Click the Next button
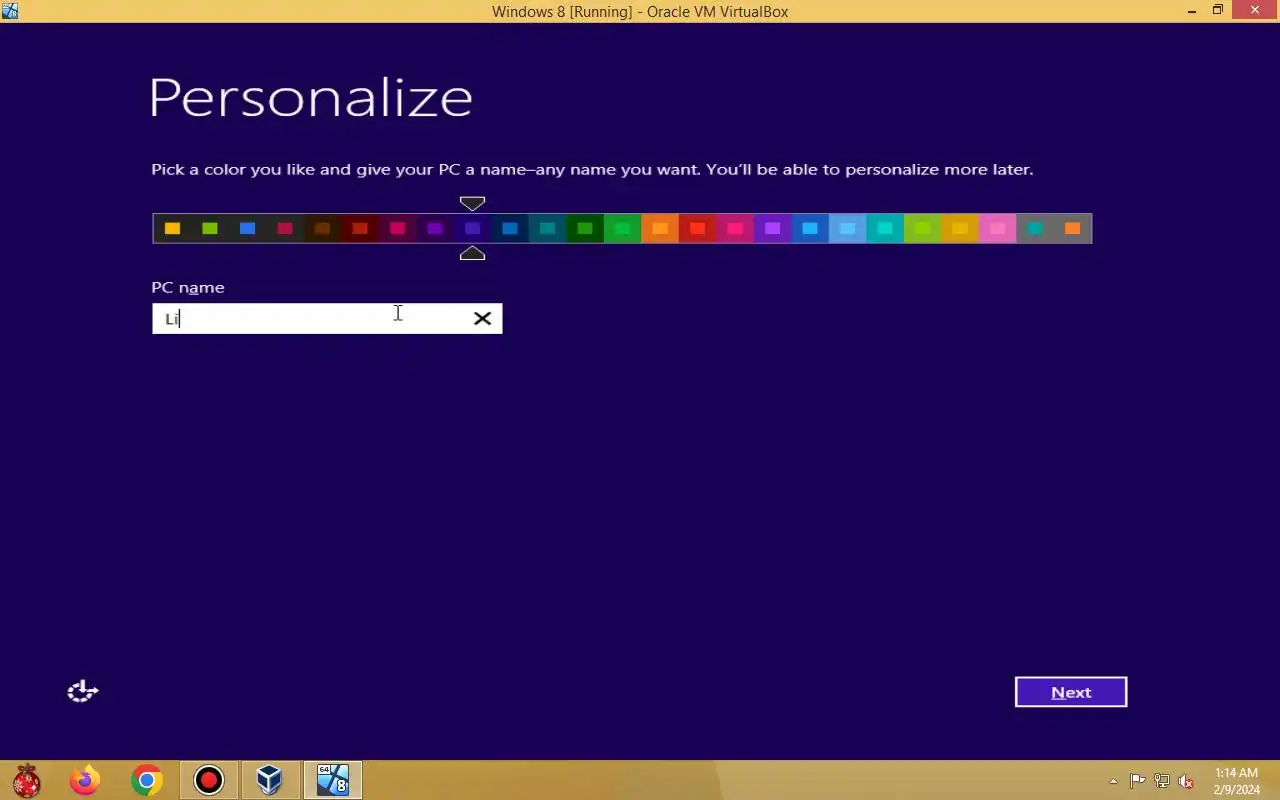 click(1071, 692)
